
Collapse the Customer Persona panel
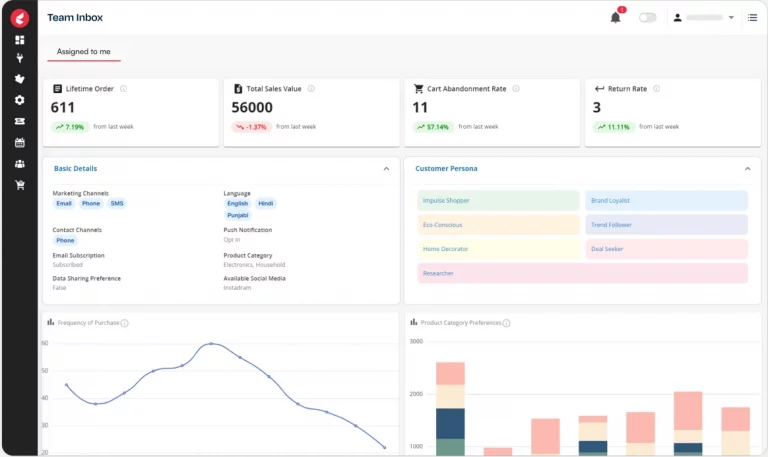(747, 168)
